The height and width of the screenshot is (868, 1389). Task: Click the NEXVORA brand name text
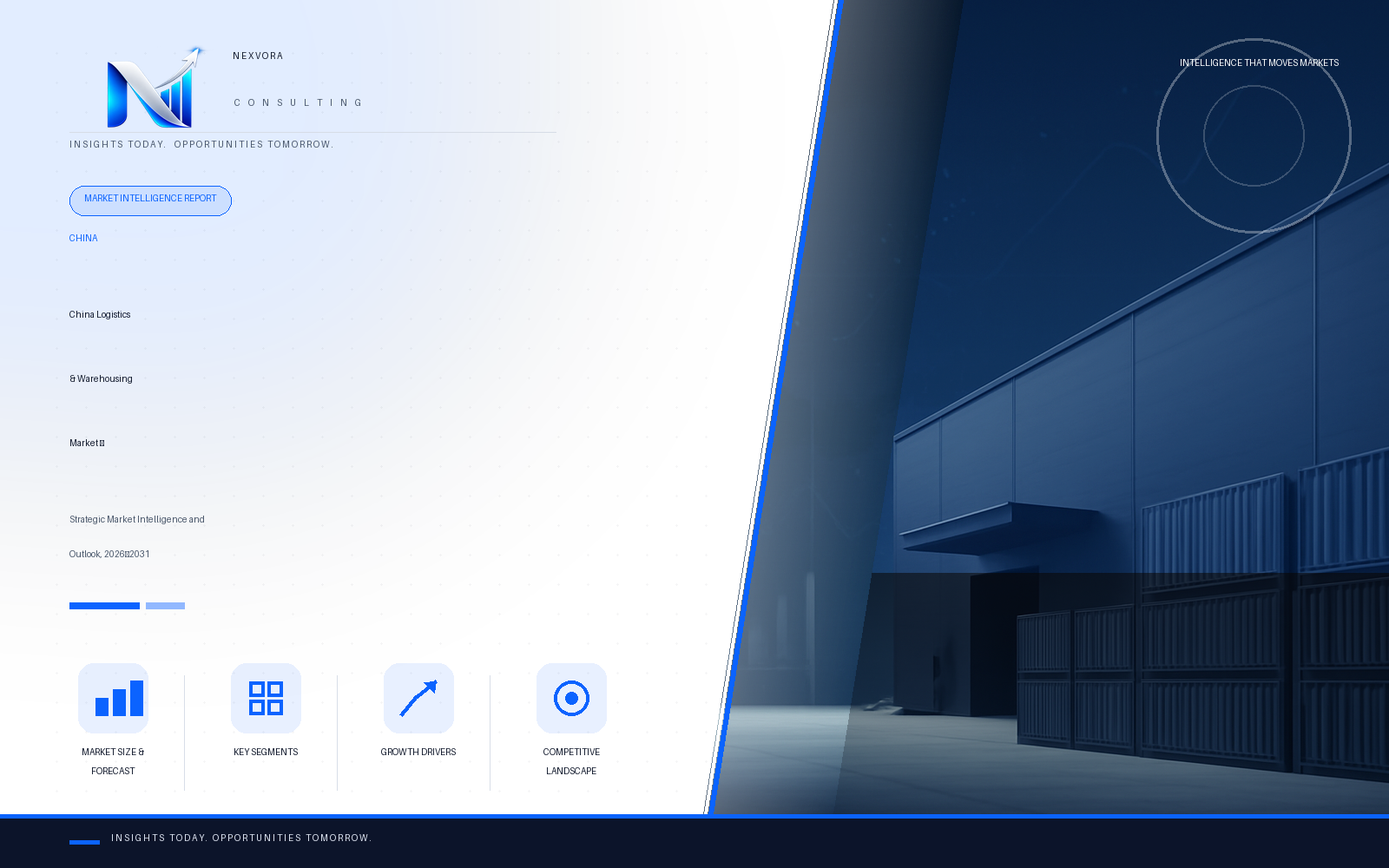pos(258,56)
